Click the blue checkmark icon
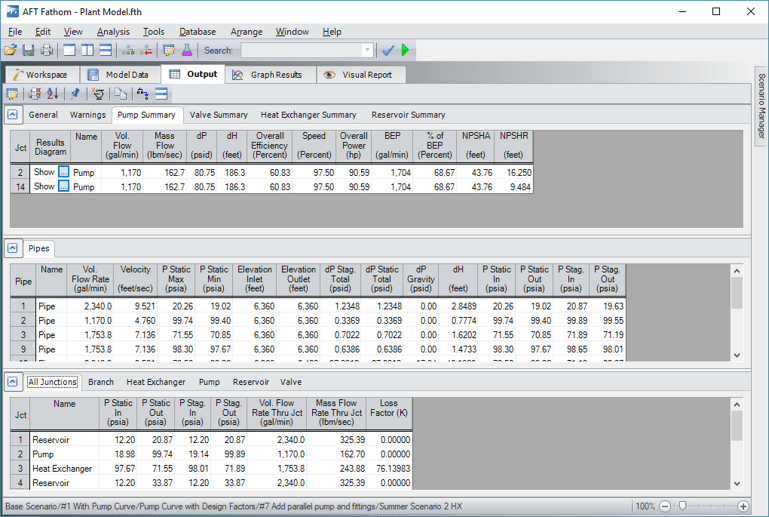The height and width of the screenshot is (517, 769). (x=388, y=50)
